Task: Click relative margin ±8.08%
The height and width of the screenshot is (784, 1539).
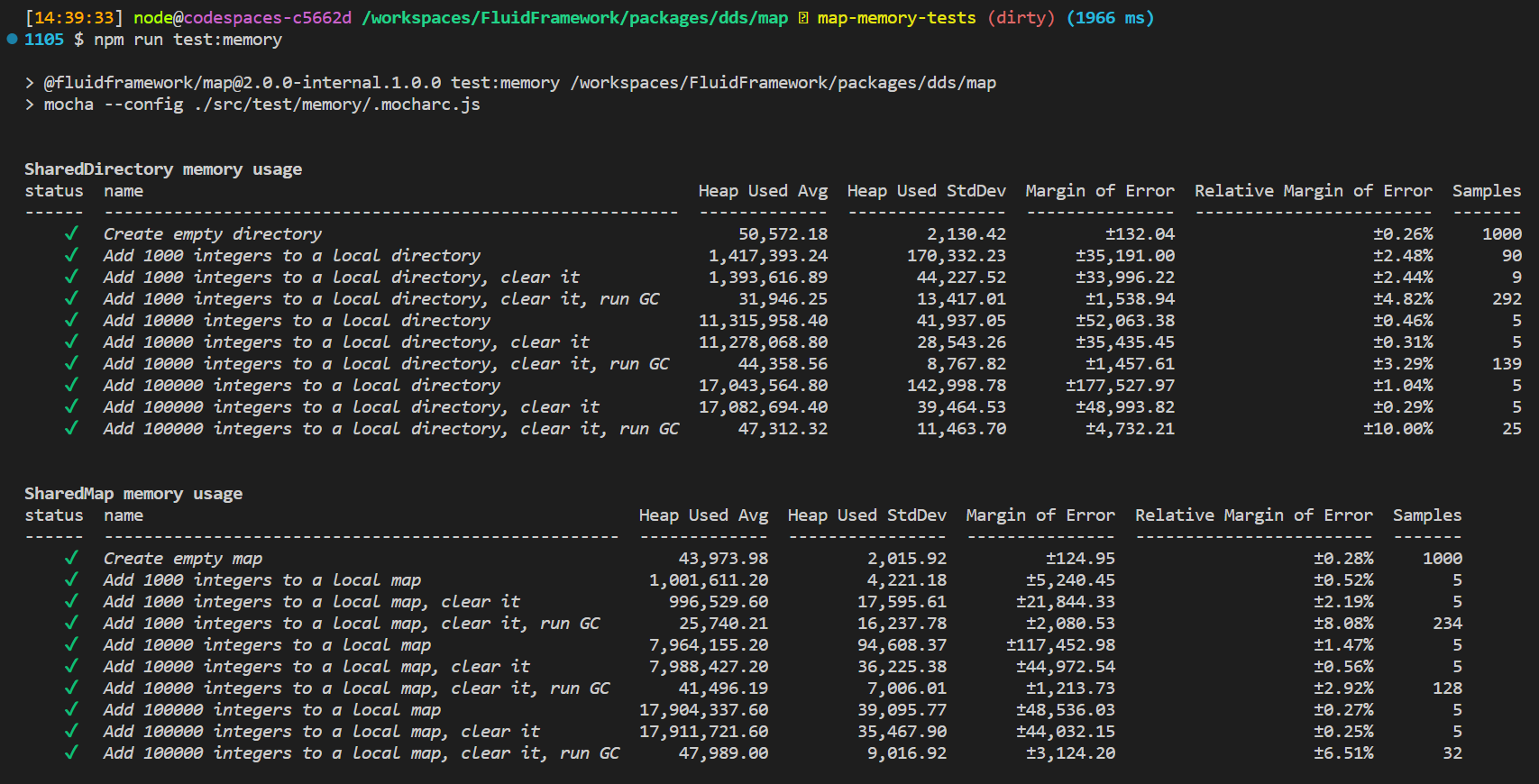Action: tap(1343, 624)
